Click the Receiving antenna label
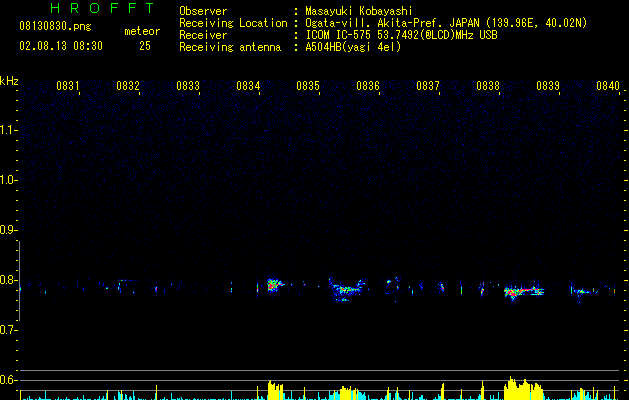The width and height of the screenshot is (629, 400). (x=230, y=47)
